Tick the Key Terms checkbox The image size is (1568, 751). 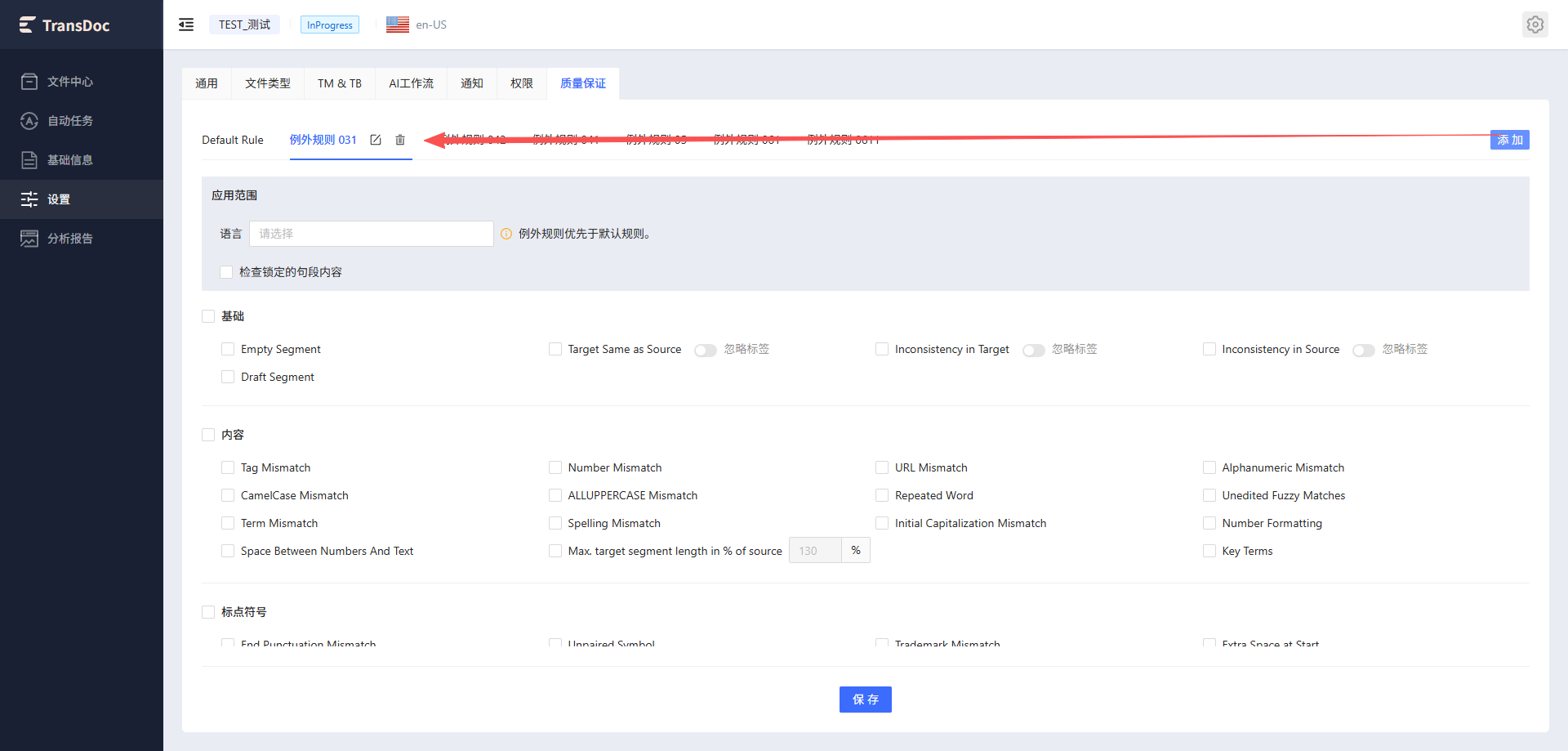(x=1209, y=551)
